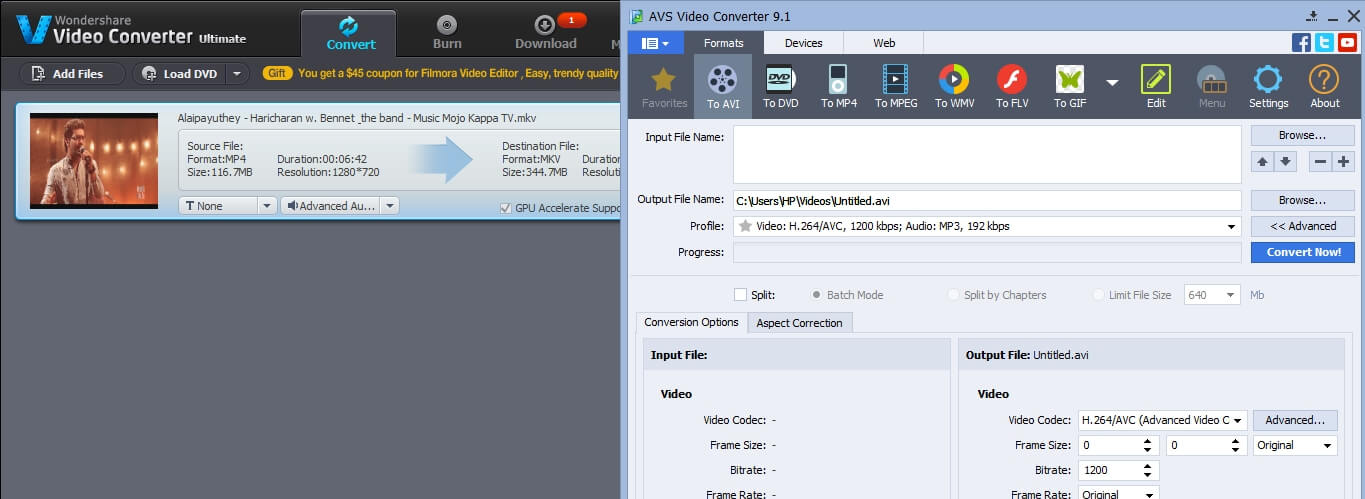Open the AVS Facebook link icon
Viewport: 1365px width, 499px height.
[x=1301, y=42]
